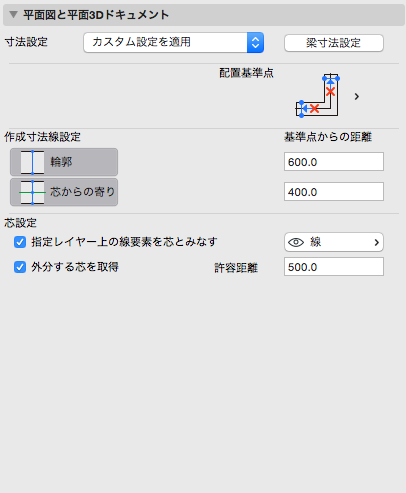
Task: Toggle the 芯からの寄り dimension button
Action: click(64, 192)
